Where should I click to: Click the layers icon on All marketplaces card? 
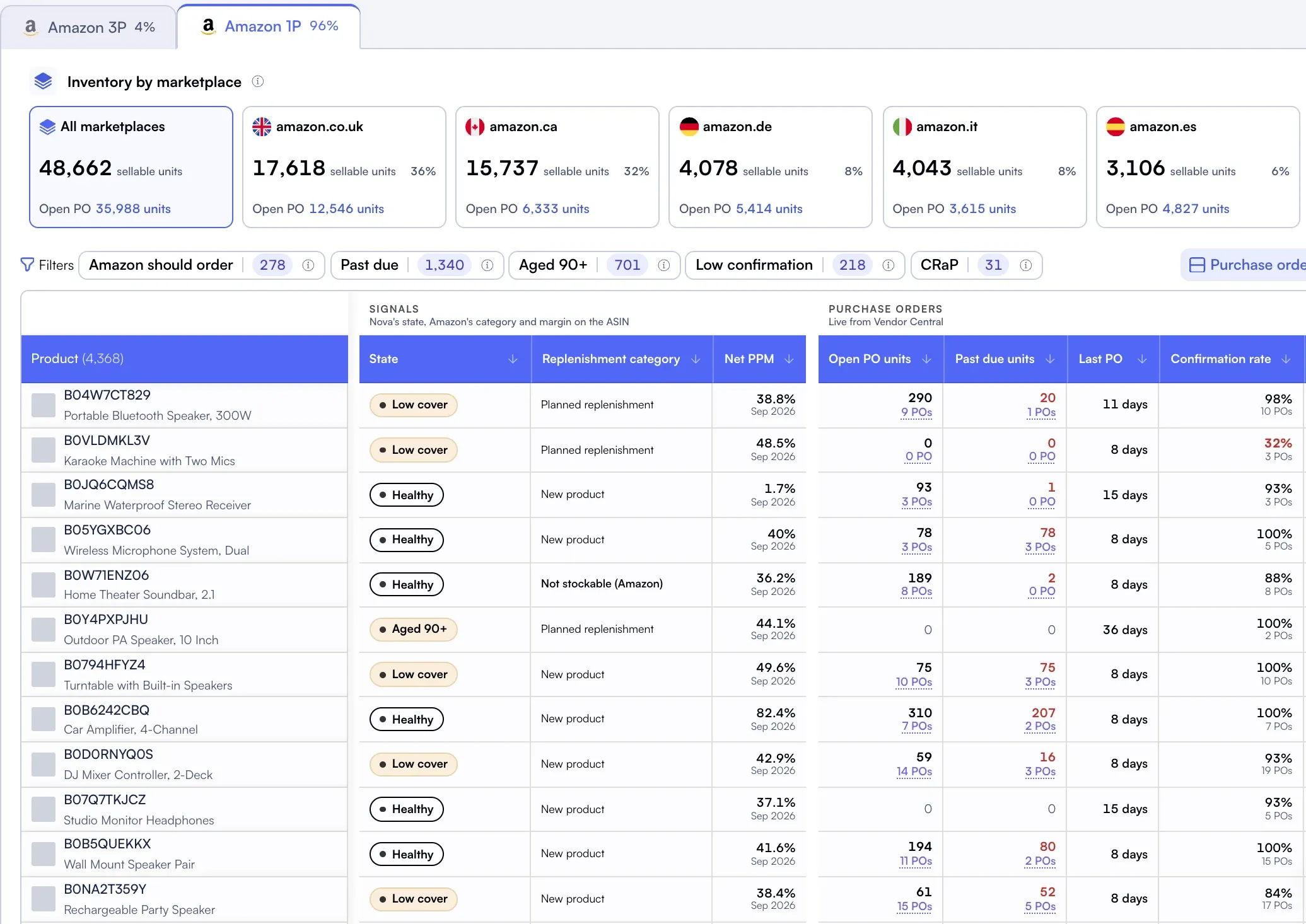[47, 127]
